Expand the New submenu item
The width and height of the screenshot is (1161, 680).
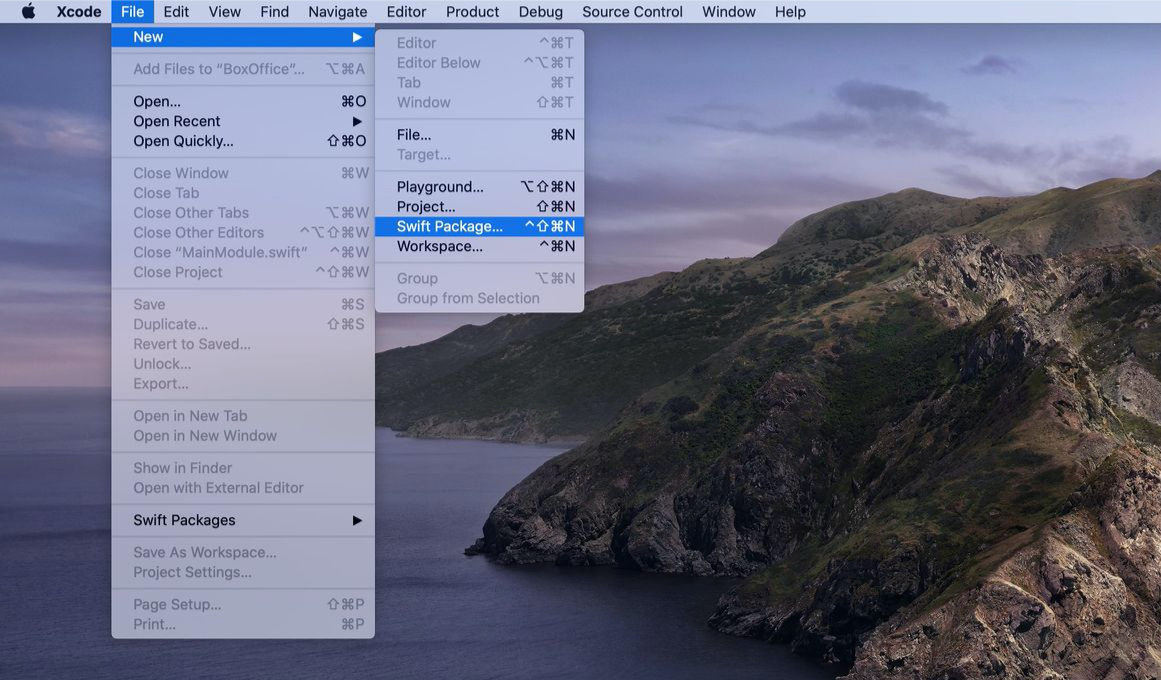point(243,37)
